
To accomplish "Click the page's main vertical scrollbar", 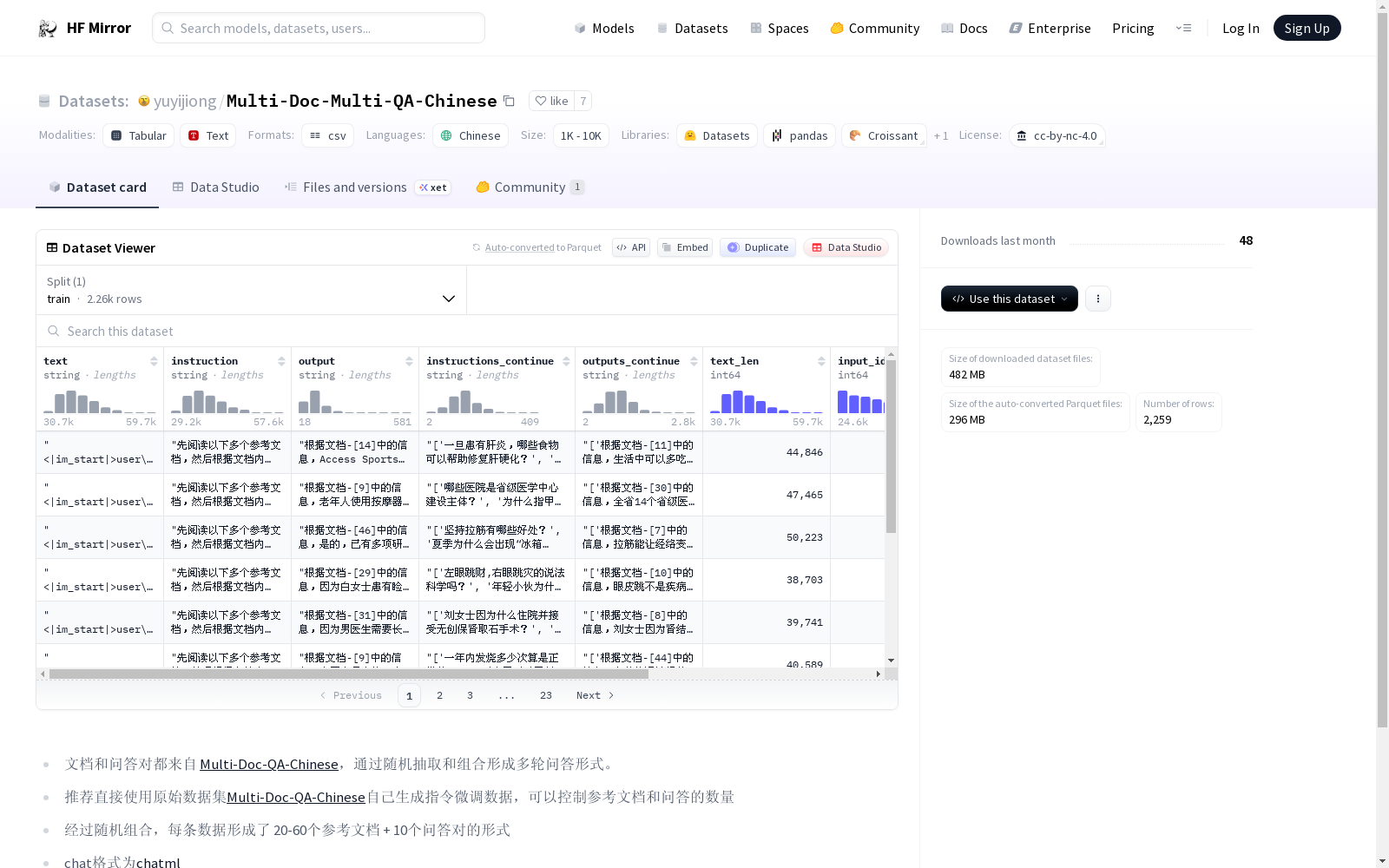I will pyautogui.click(x=1382, y=369).
